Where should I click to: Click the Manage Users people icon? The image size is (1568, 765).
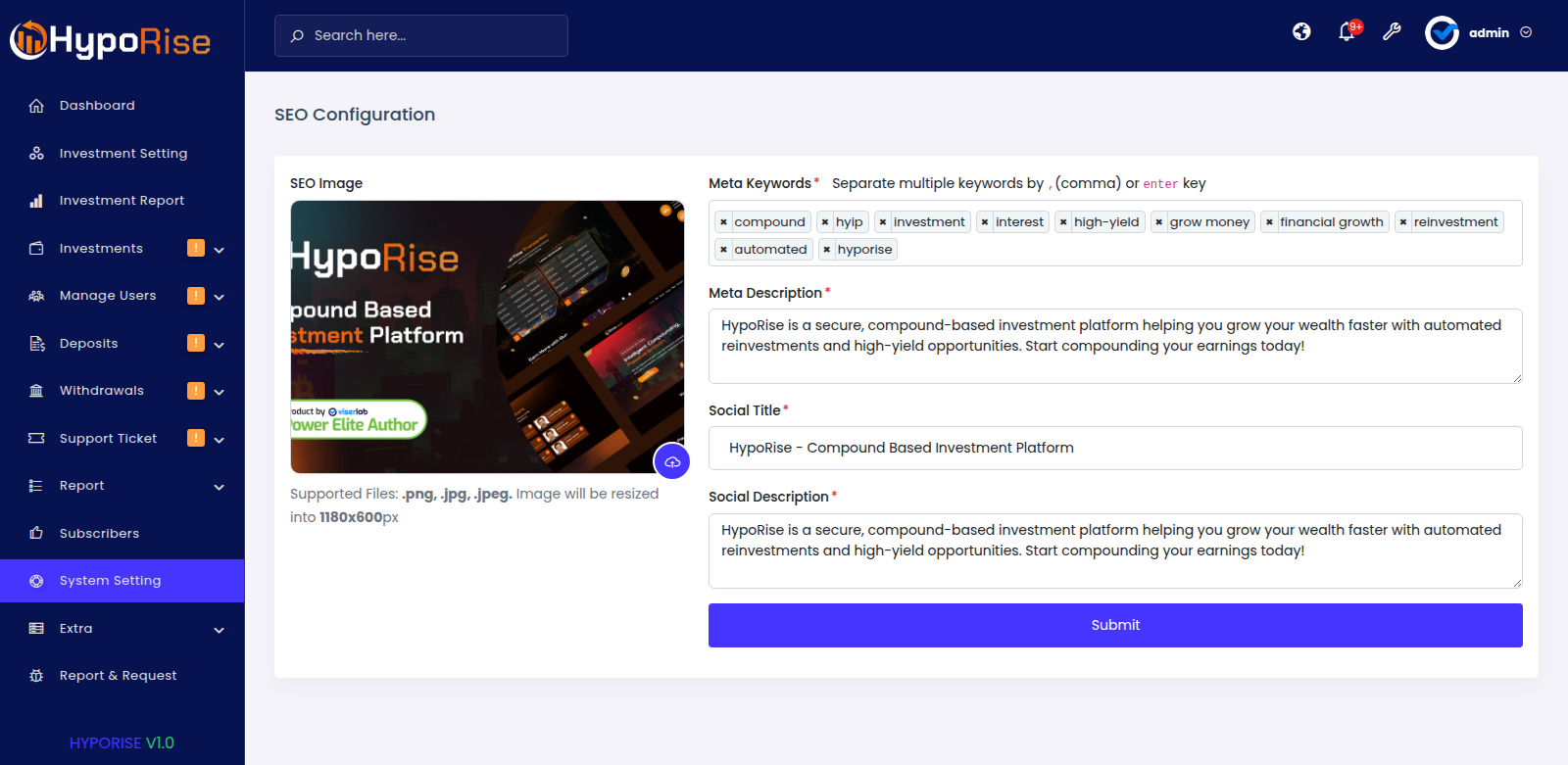[36, 296]
